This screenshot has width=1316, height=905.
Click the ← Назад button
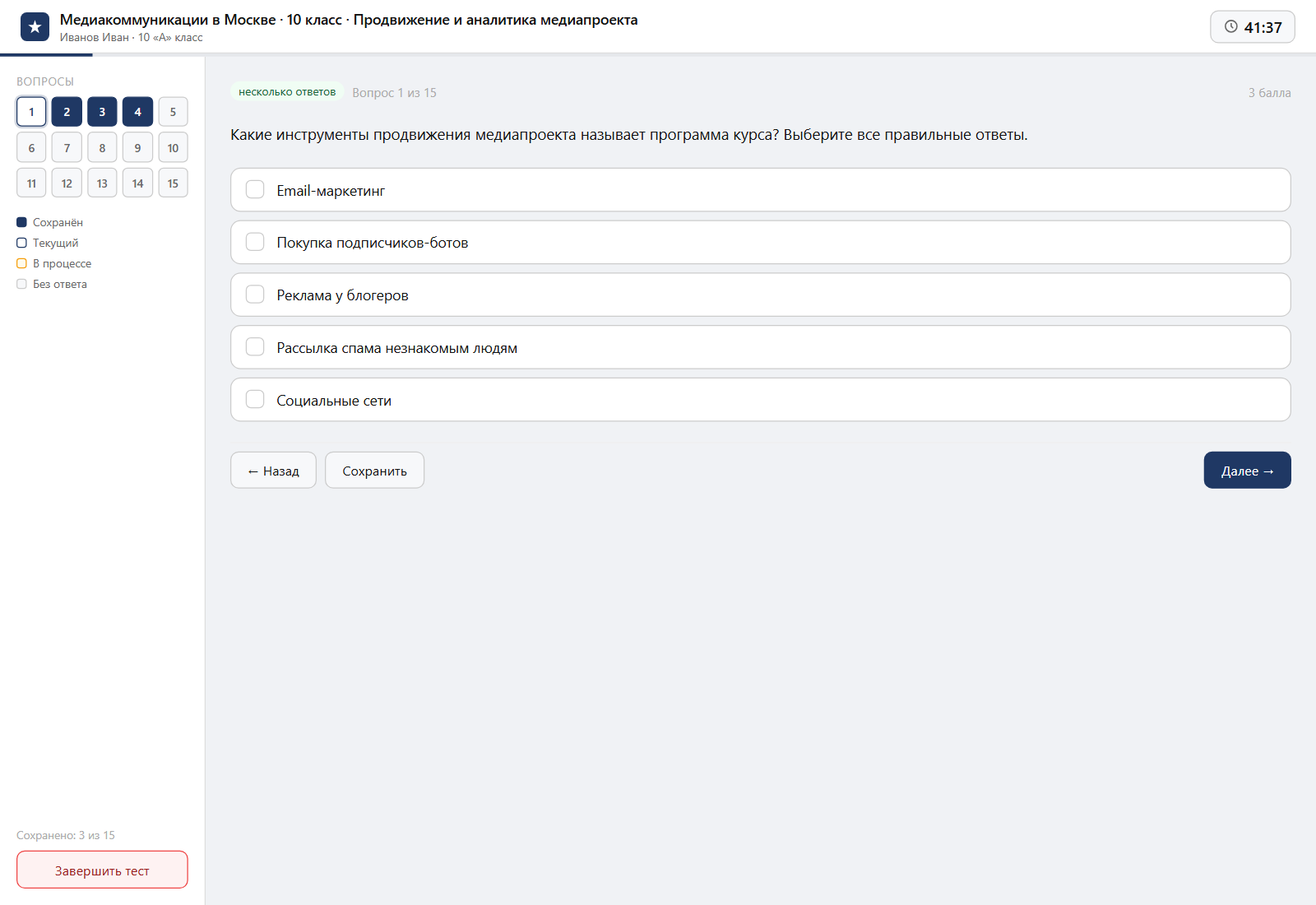coord(273,471)
